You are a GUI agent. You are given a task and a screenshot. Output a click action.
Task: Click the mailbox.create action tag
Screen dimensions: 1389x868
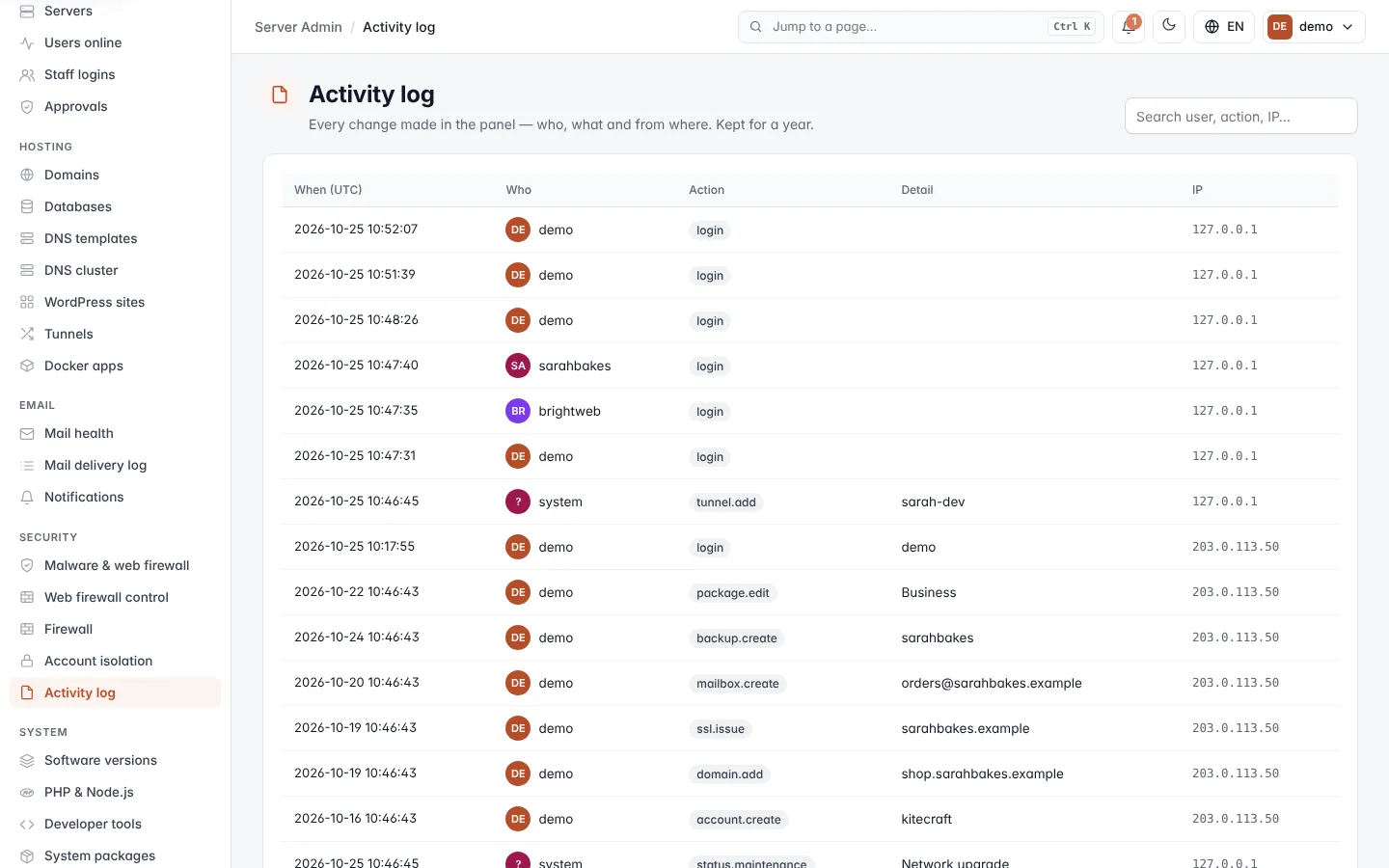pyautogui.click(x=738, y=684)
